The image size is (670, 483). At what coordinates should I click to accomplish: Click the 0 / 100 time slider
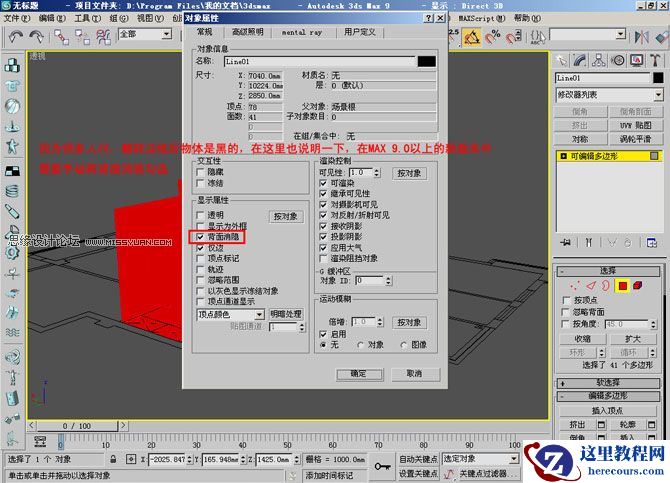(76, 426)
